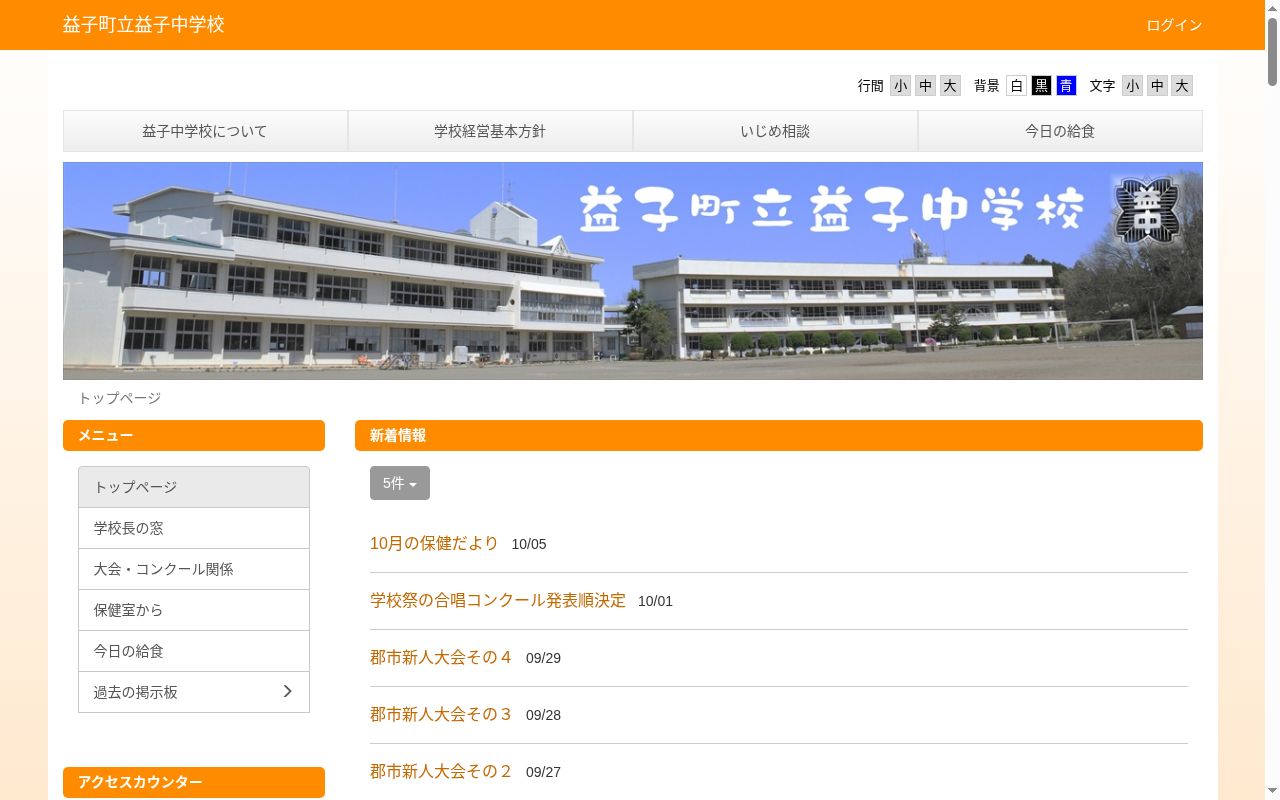The image size is (1280, 800).
Task: Click the 10/05 date text
Action: point(529,544)
